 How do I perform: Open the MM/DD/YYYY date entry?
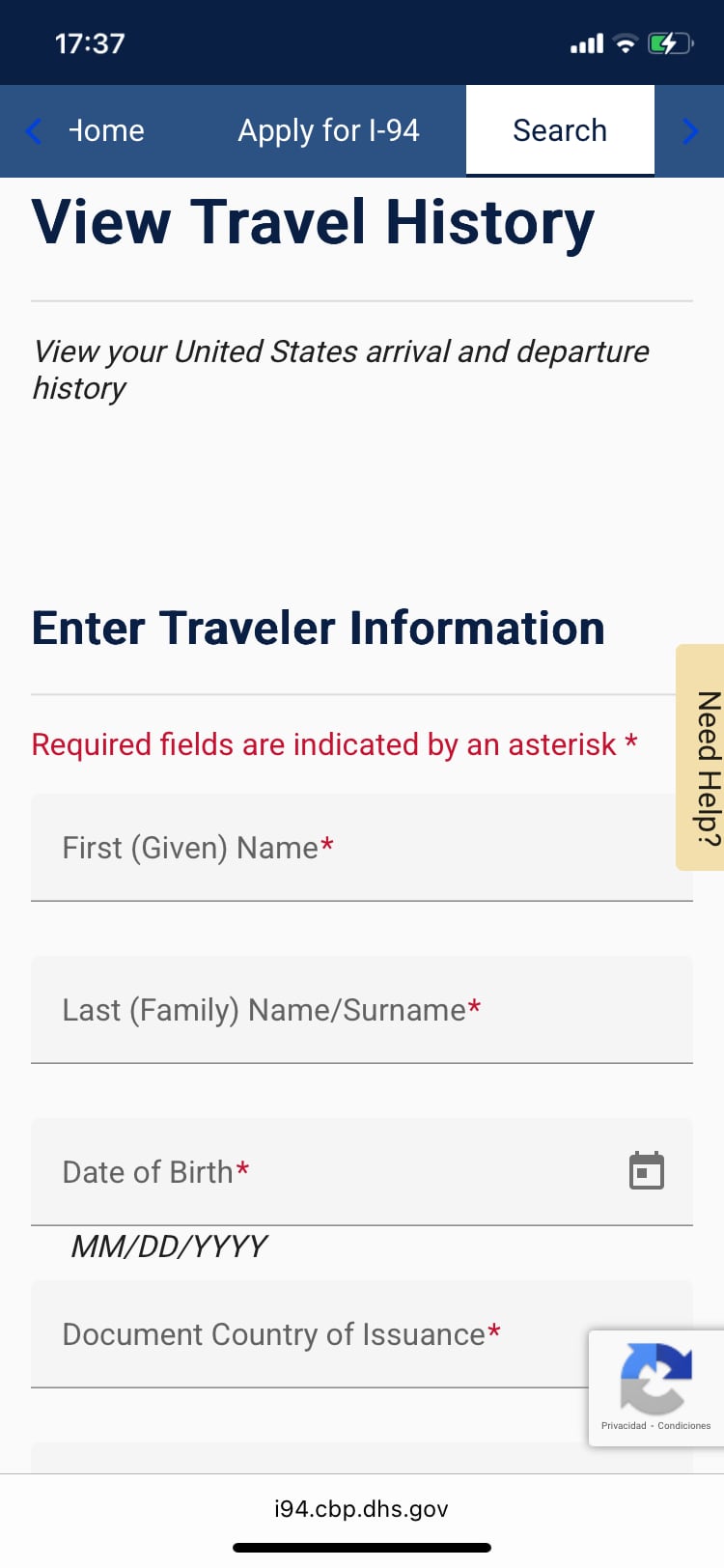[169, 1246]
